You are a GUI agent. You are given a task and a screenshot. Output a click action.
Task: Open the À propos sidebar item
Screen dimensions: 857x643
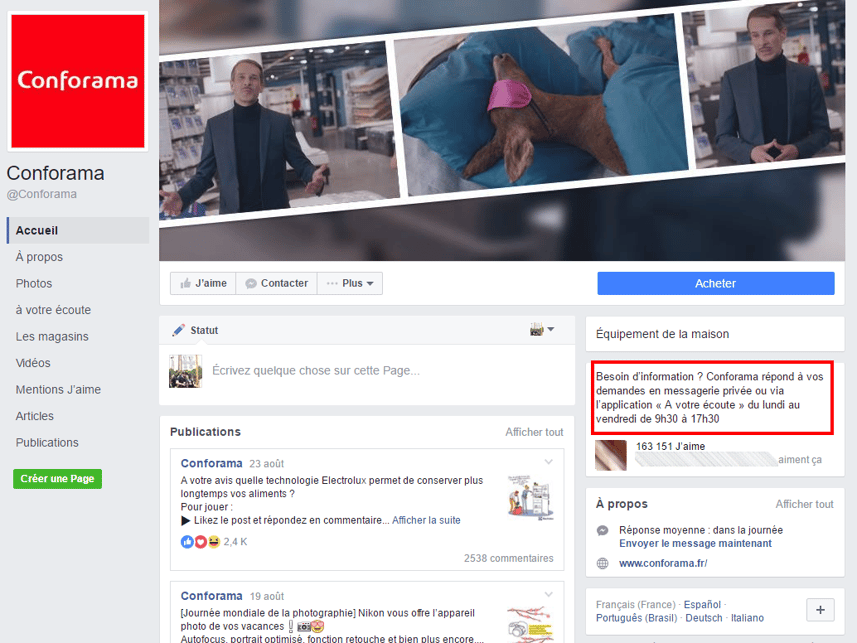tap(39, 257)
